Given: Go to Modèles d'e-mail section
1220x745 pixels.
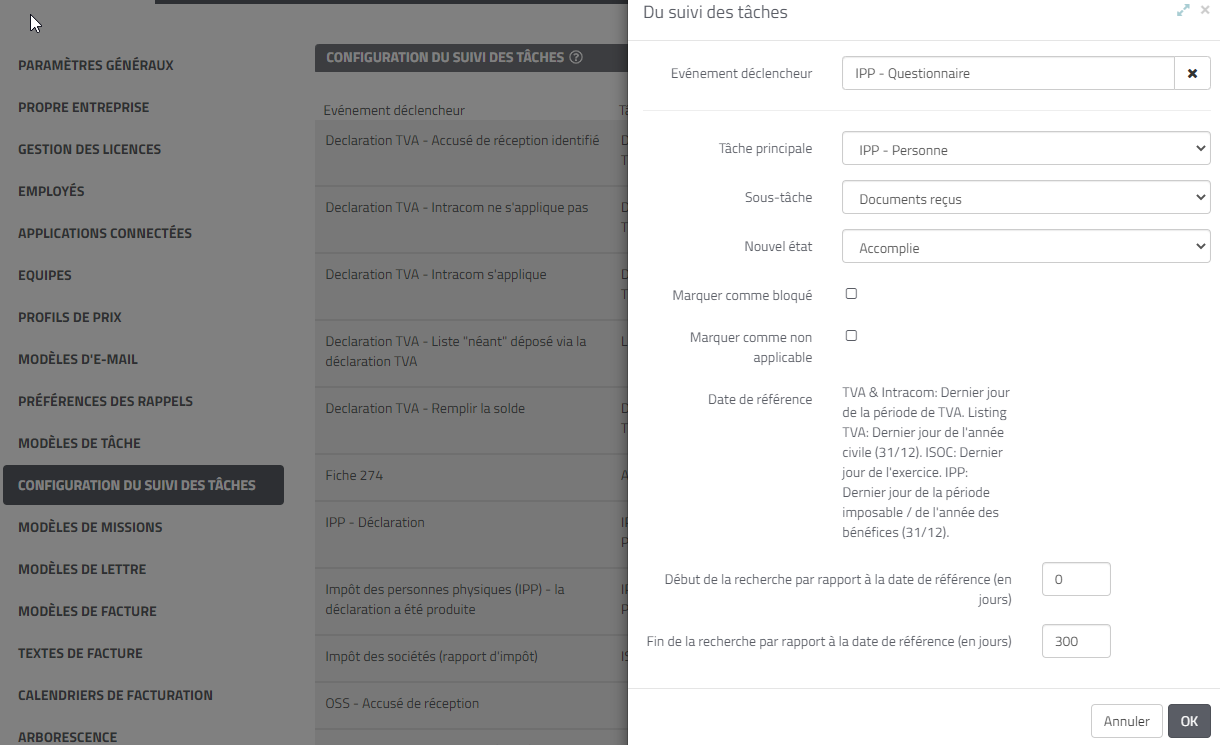Looking at the screenshot, I should coord(78,359).
